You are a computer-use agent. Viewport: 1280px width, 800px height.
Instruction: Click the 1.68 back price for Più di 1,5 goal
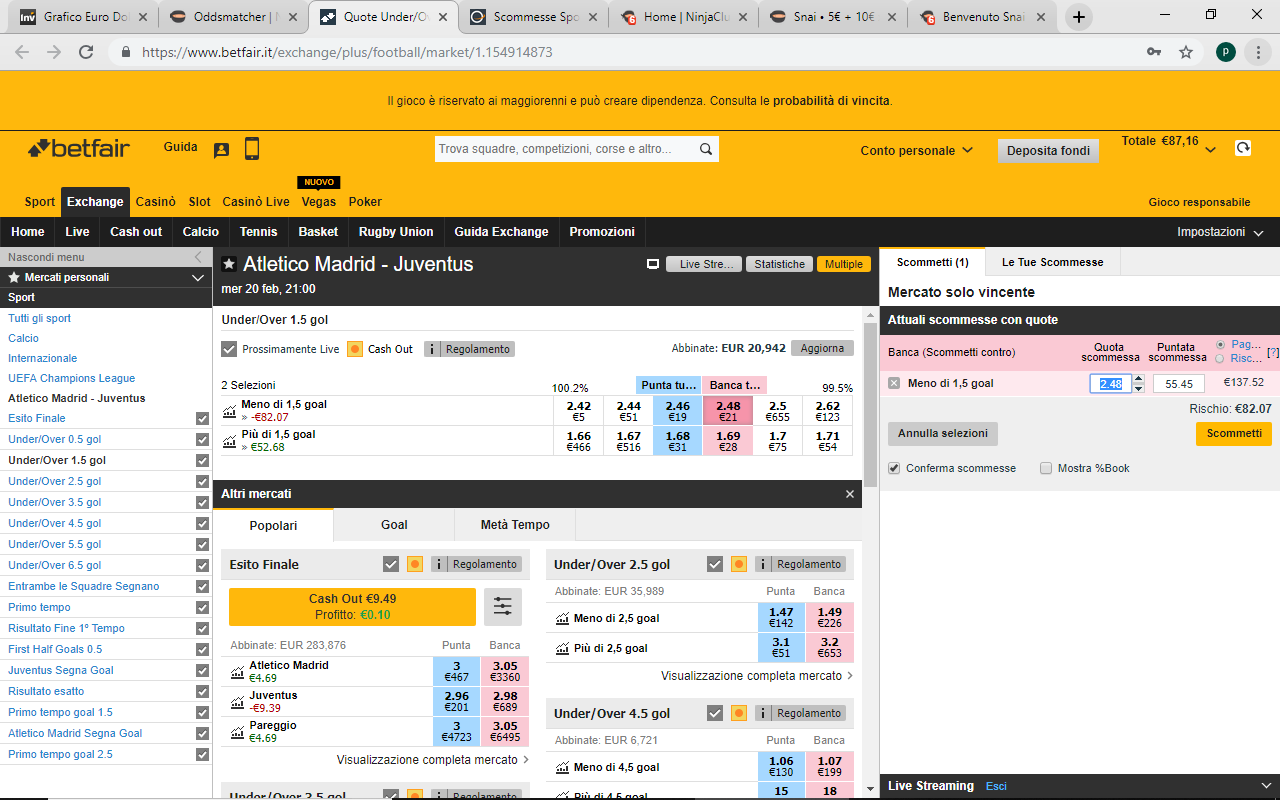[x=678, y=441]
